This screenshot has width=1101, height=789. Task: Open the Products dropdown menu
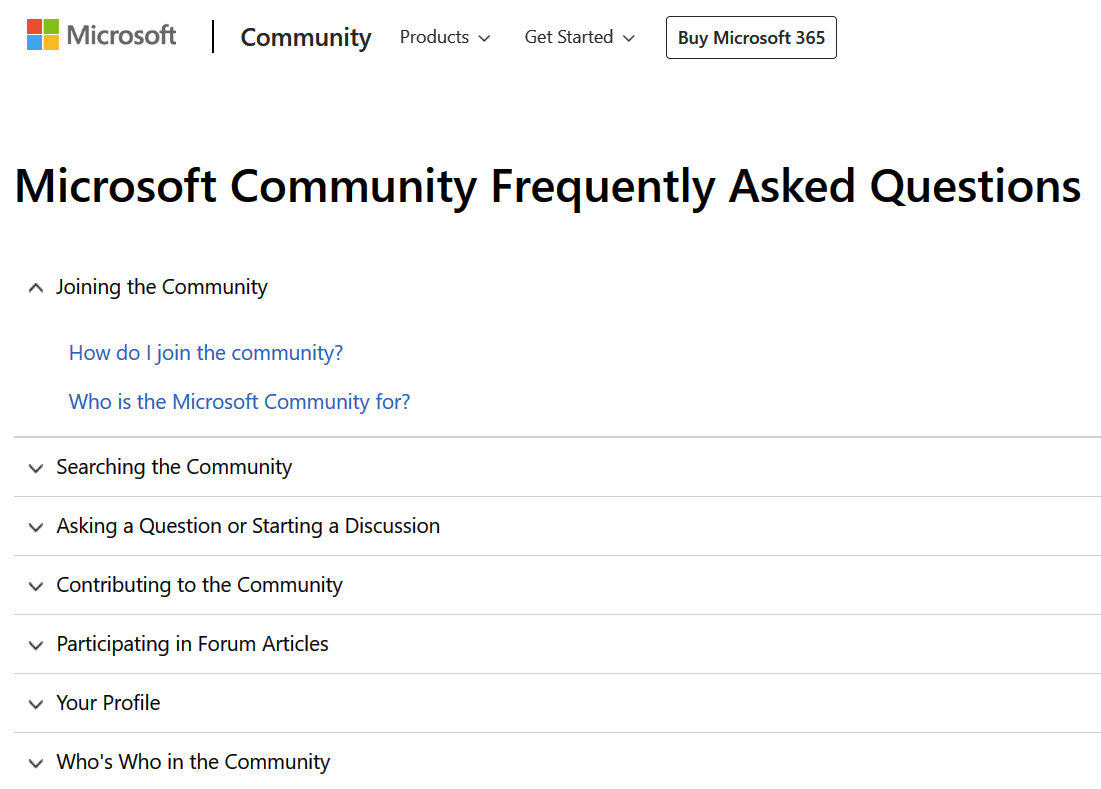pos(444,37)
